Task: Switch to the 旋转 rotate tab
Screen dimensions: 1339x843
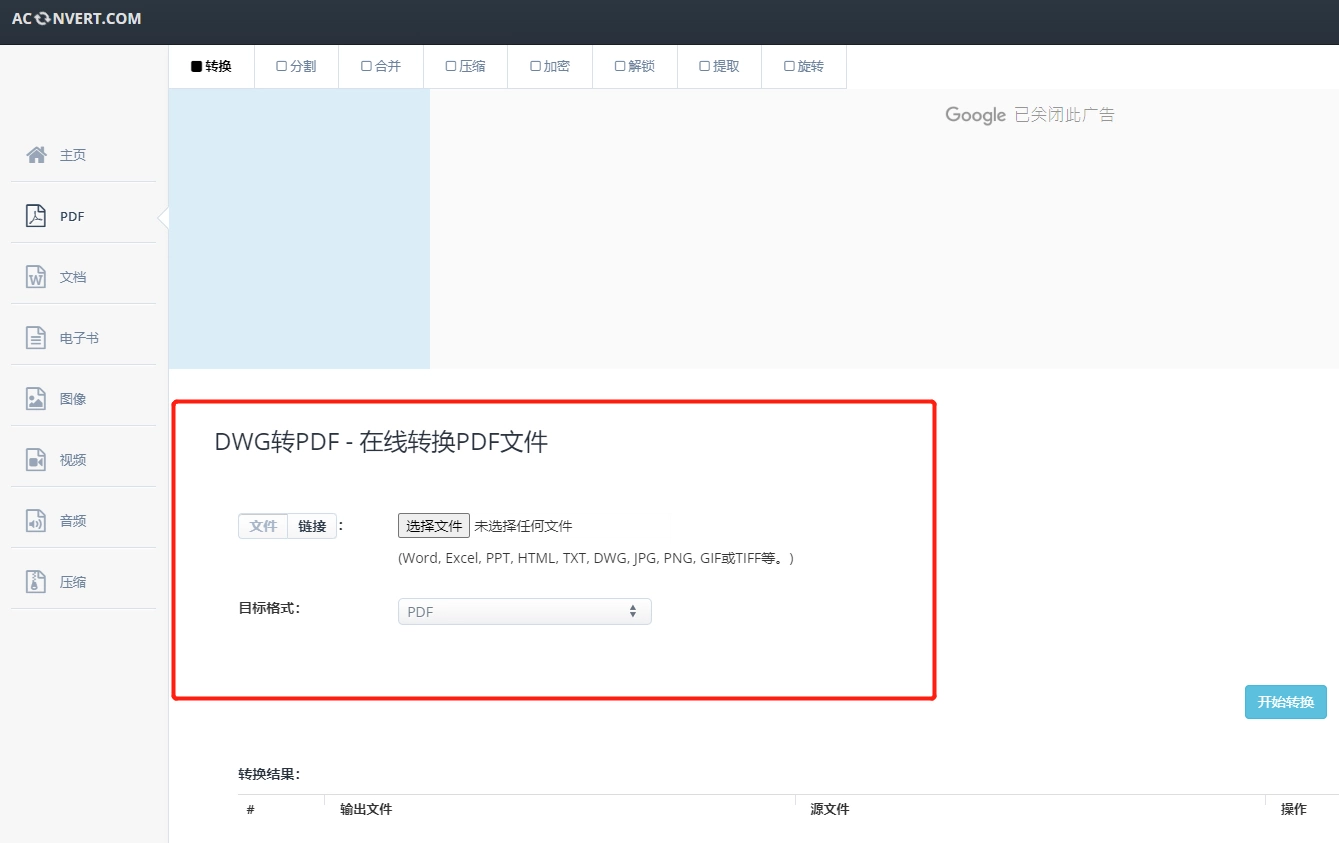Action: pyautogui.click(x=804, y=66)
